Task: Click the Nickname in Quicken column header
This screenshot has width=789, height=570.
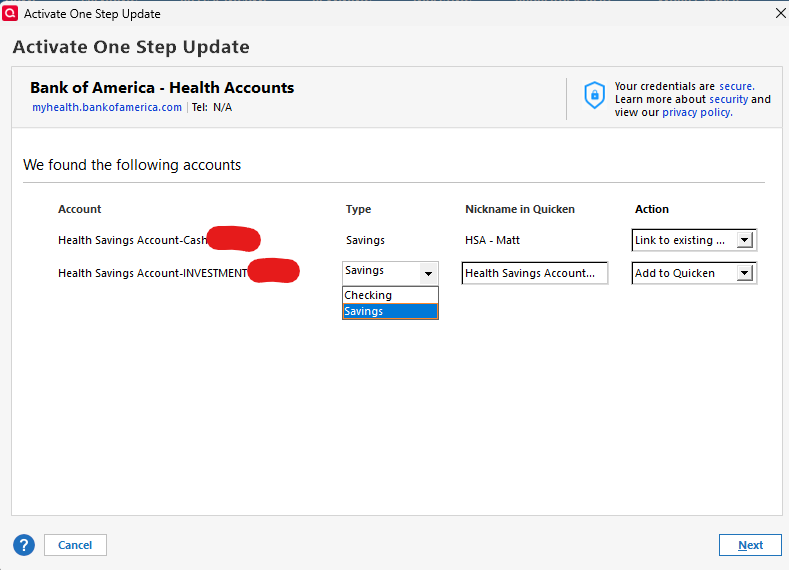Action: [520, 209]
